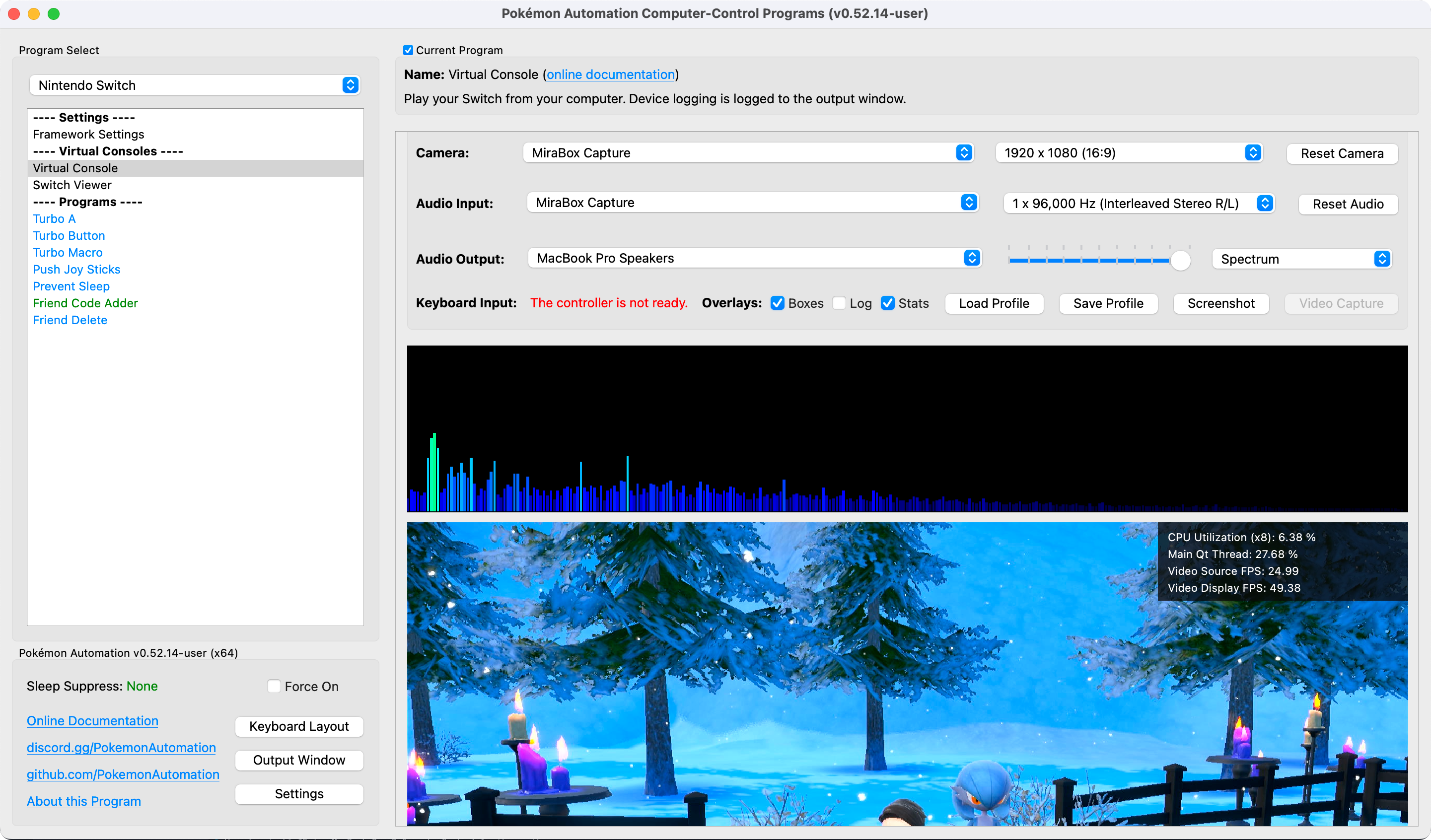Select the Switch Viewer entry
This screenshot has height=840, width=1431.
(x=72, y=185)
